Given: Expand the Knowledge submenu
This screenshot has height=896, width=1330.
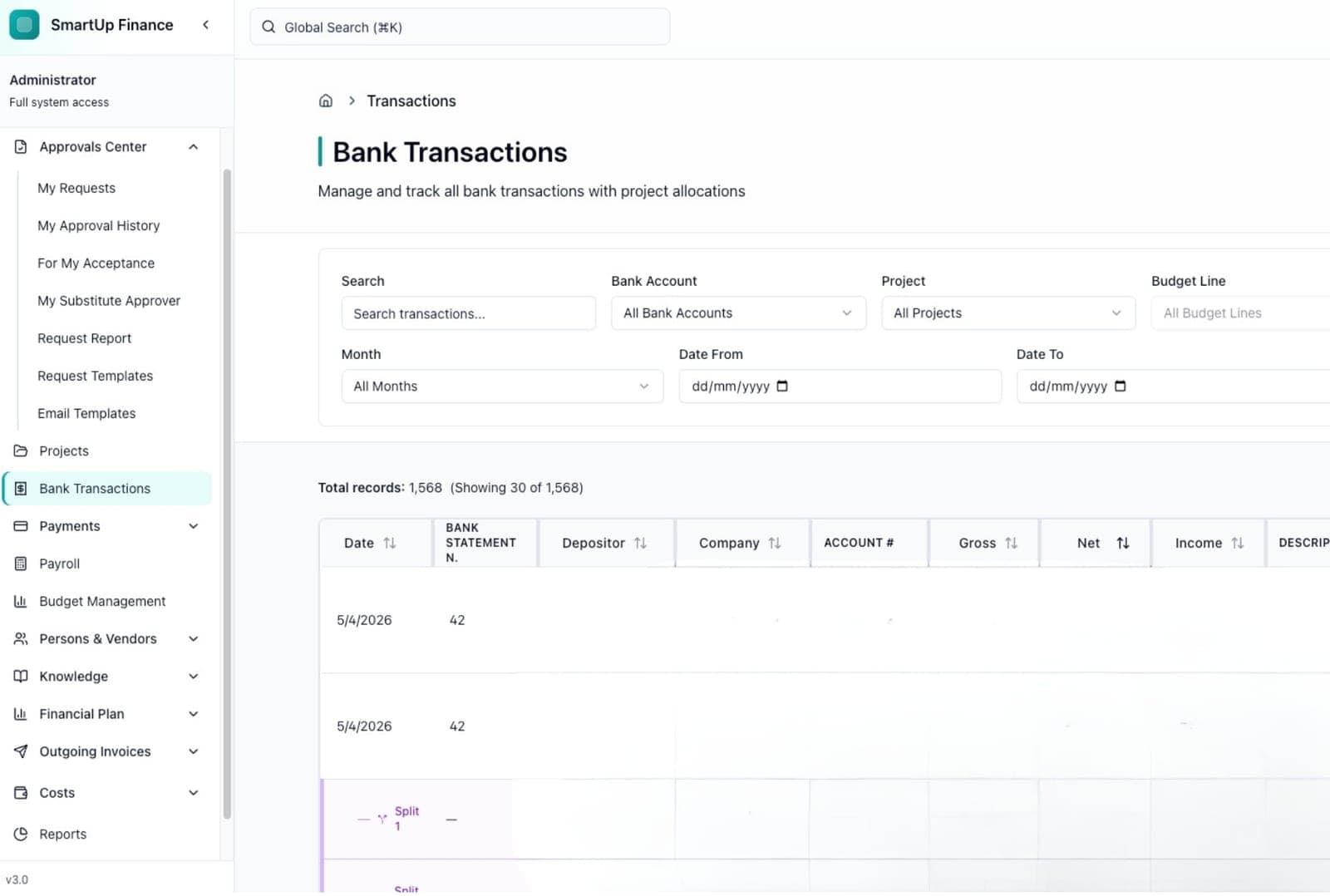Looking at the screenshot, I should [x=194, y=677].
